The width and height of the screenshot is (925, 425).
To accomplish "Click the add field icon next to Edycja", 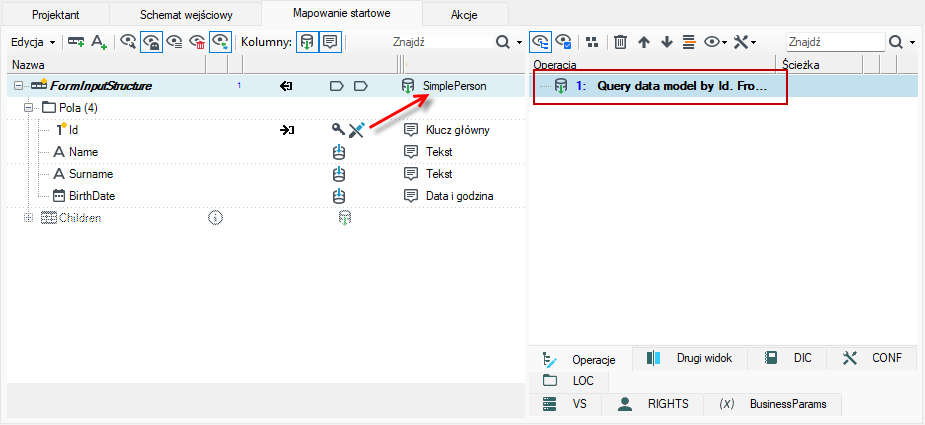I will click(x=76, y=42).
